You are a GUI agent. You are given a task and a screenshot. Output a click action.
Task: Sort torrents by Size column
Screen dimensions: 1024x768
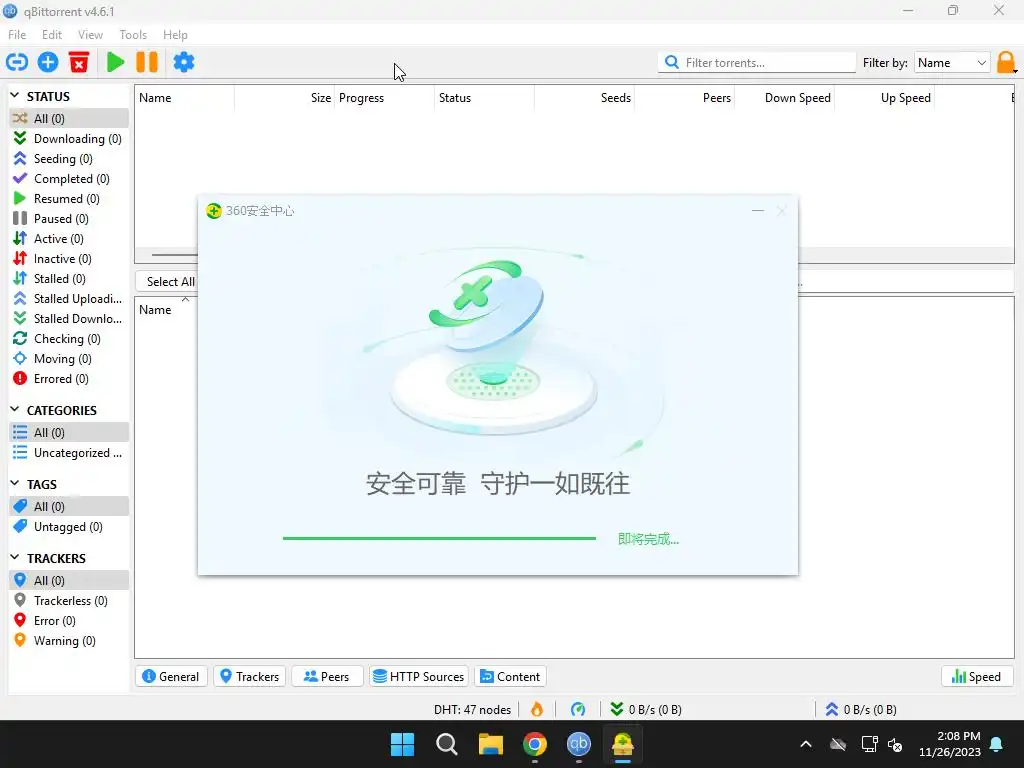click(285, 98)
